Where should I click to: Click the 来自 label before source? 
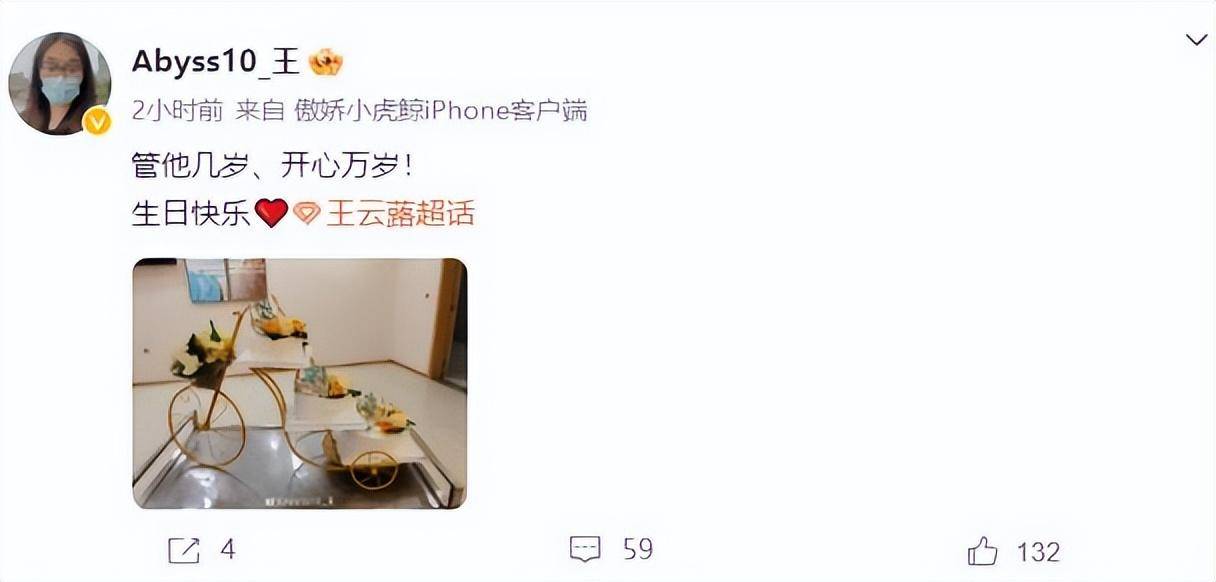pyautogui.click(x=260, y=112)
